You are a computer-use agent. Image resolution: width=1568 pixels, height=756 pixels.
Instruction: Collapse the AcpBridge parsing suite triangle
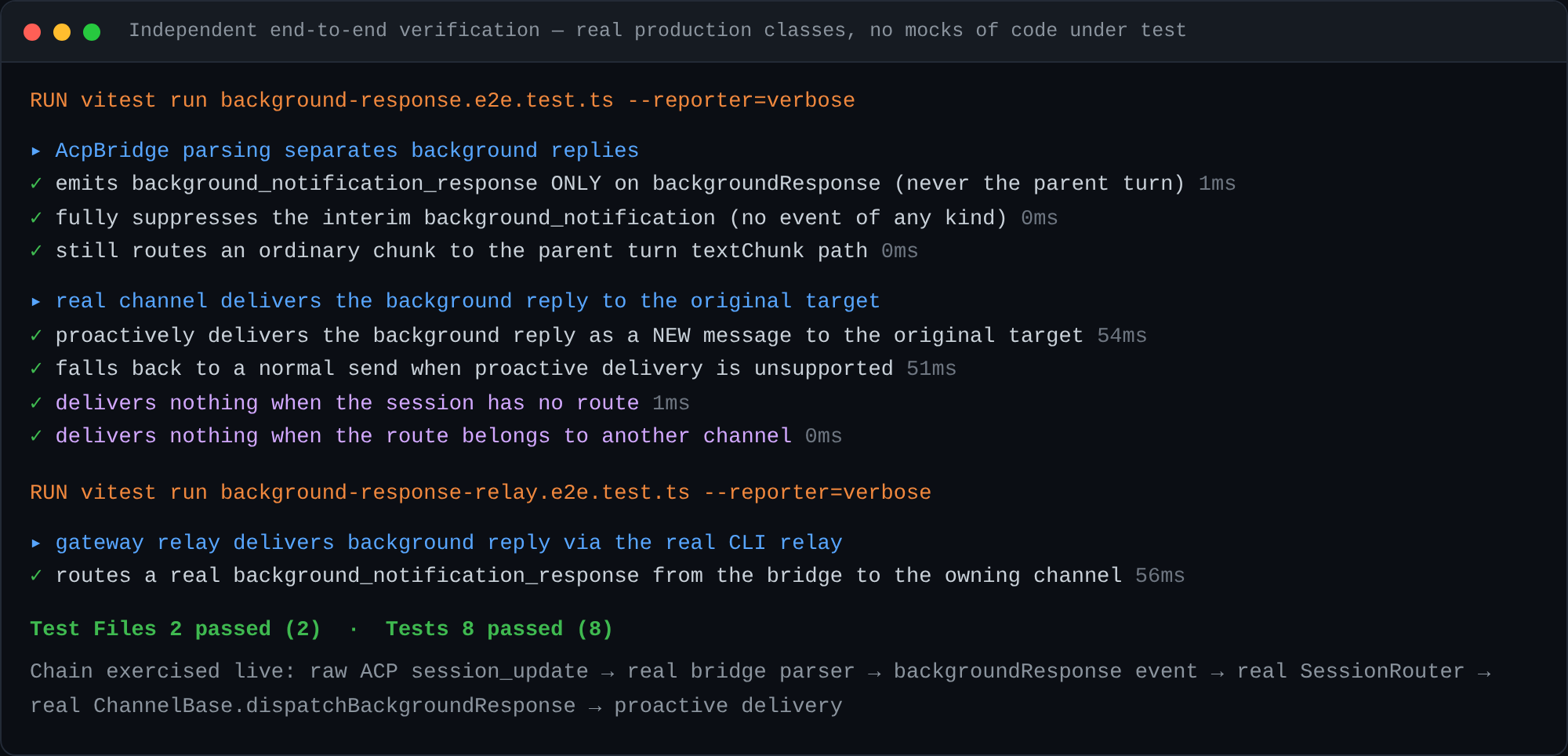point(36,151)
